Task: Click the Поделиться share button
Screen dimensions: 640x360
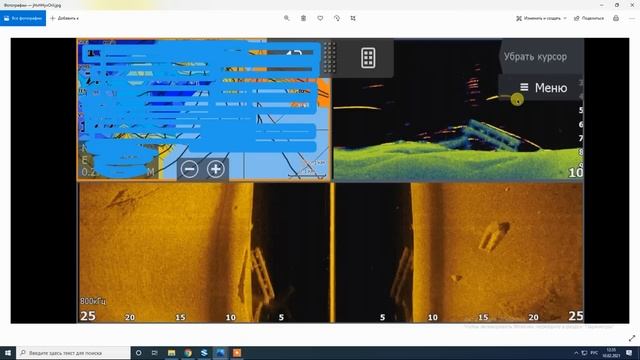Action: point(589,18)
